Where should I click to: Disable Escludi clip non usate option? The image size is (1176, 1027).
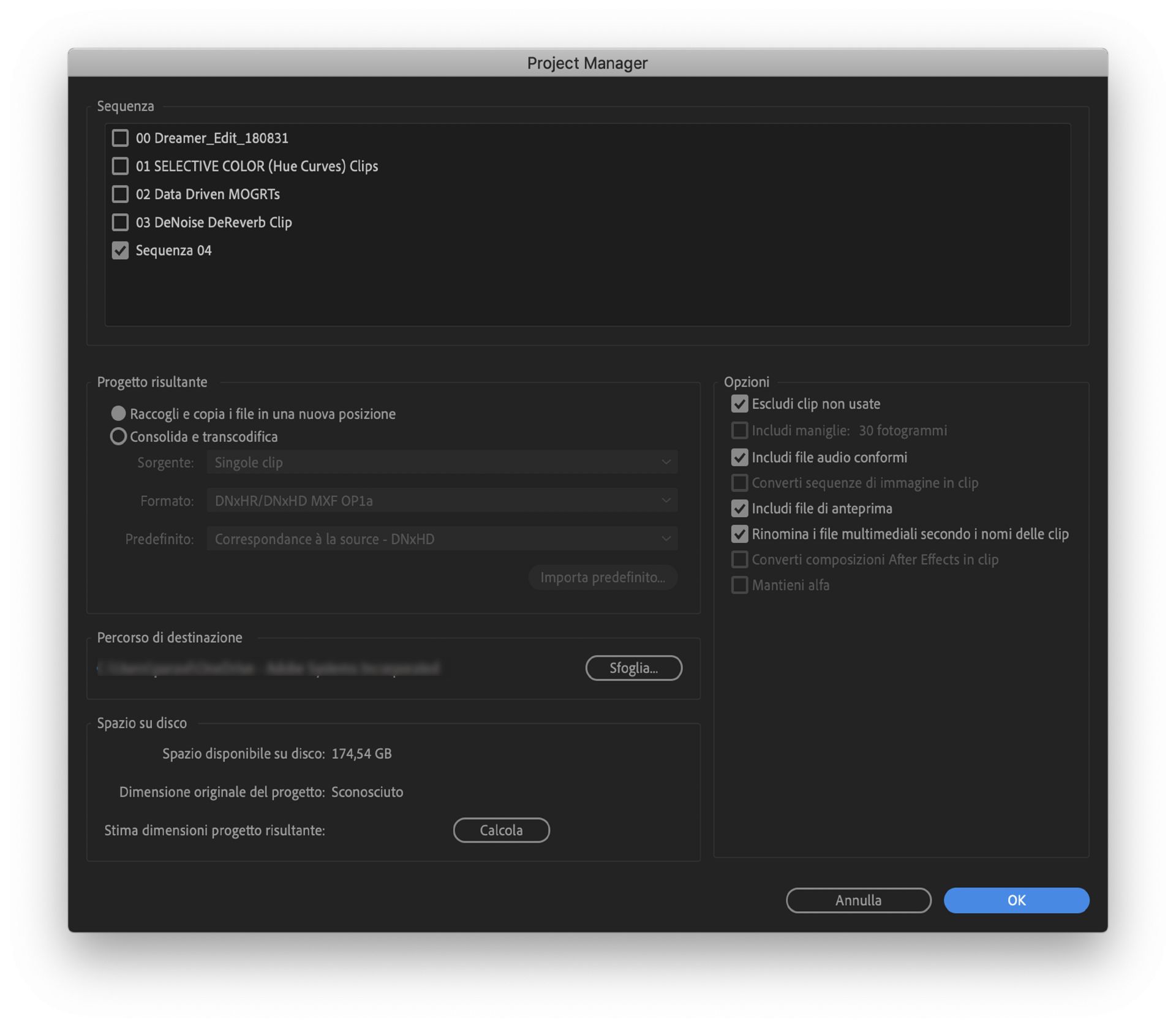tap(739, 404)
